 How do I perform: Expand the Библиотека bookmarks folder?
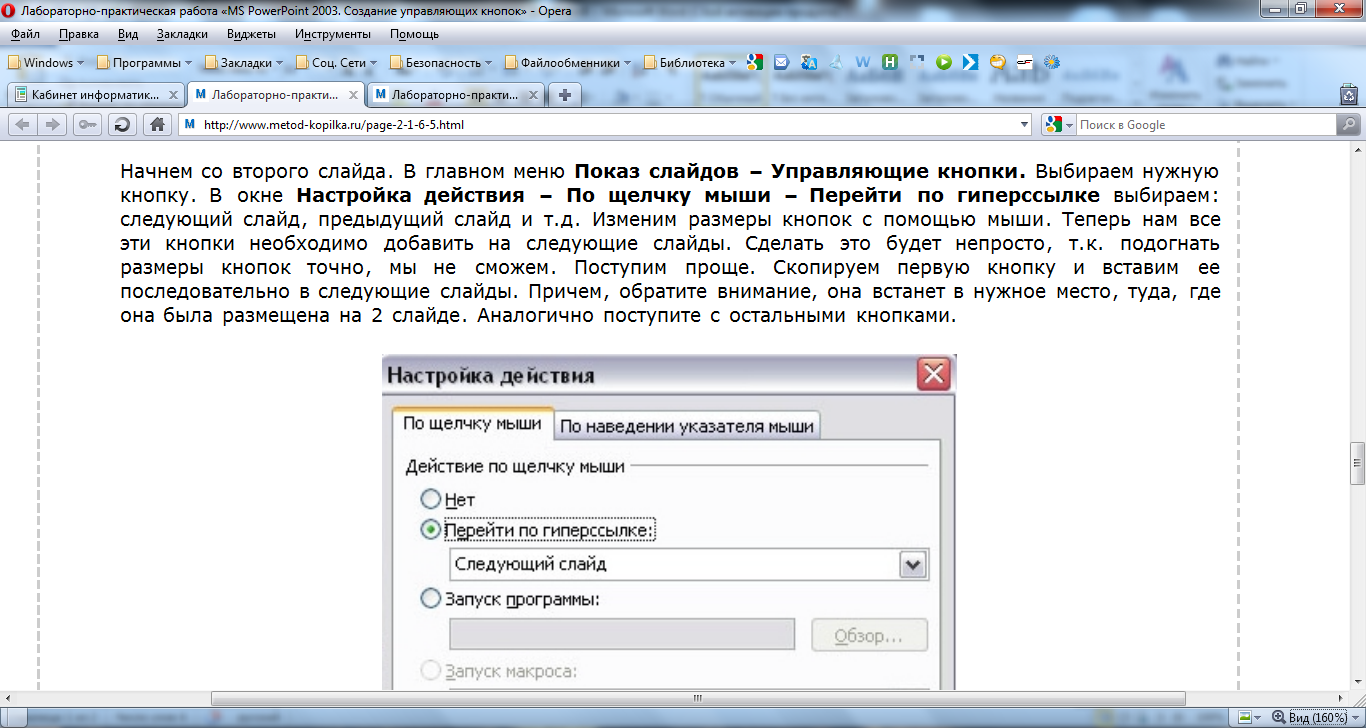coord(690,62)
